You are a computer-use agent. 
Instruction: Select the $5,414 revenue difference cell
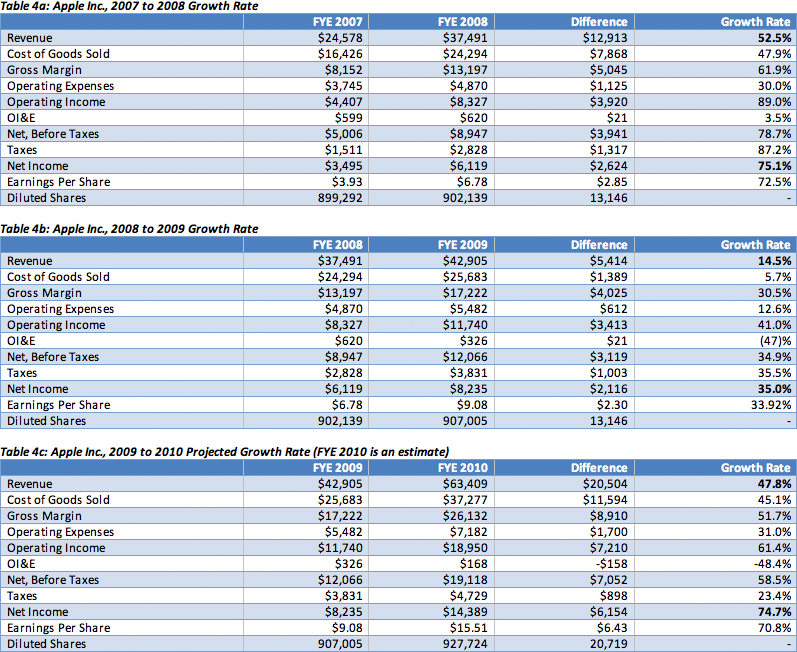[608, 261]
